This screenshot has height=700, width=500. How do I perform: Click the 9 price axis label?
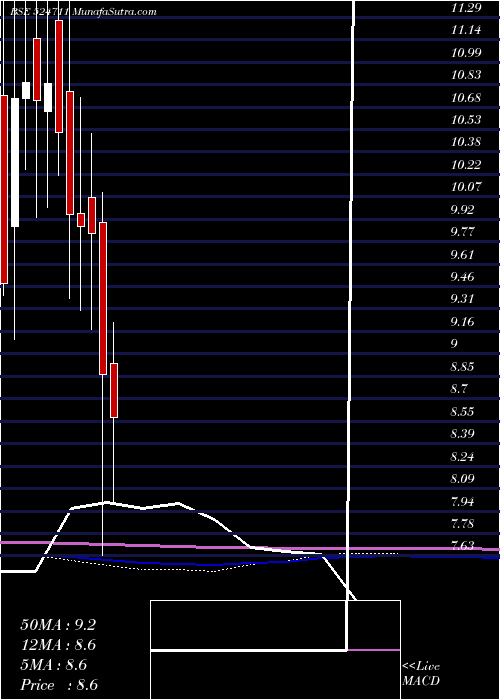(455, 344)
